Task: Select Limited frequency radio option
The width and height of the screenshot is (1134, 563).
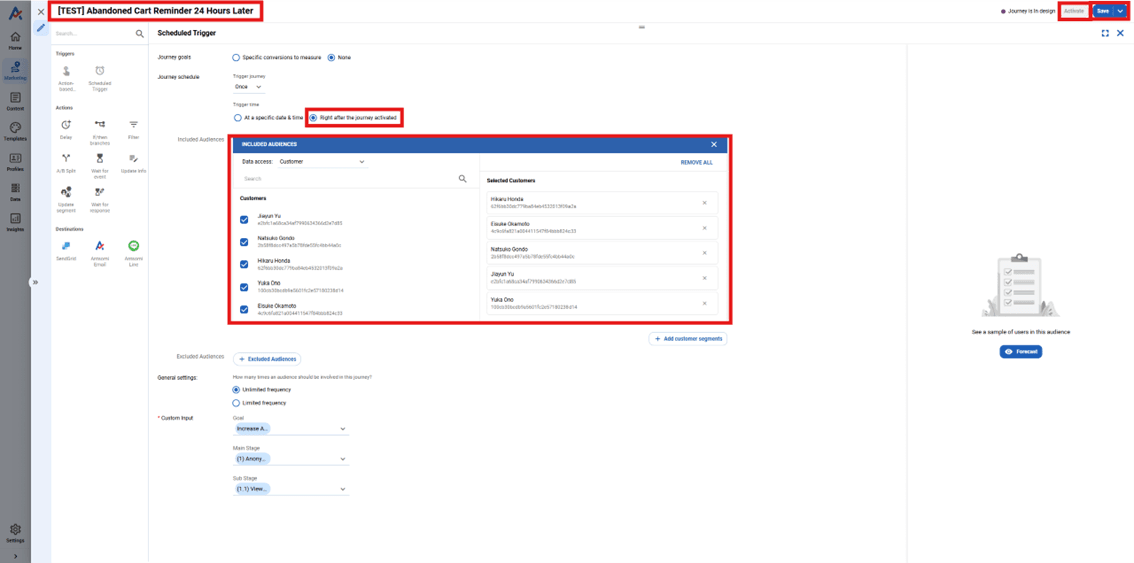Action: [236, 403]
